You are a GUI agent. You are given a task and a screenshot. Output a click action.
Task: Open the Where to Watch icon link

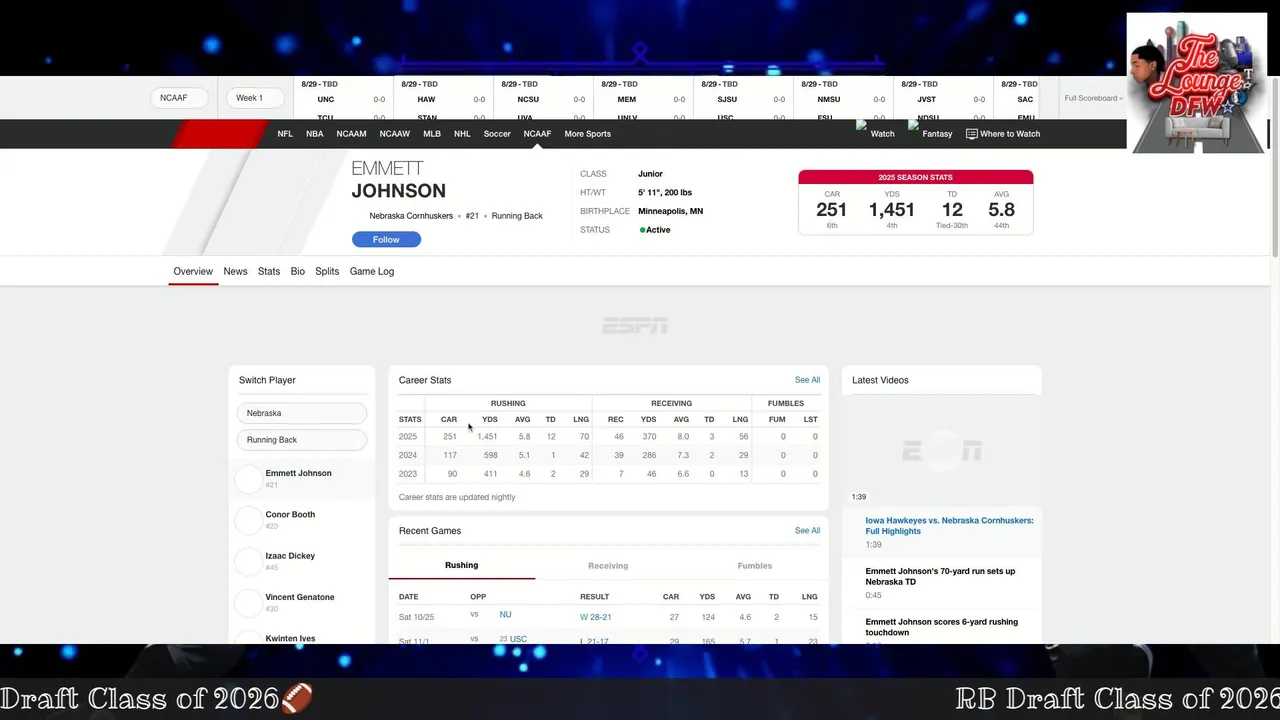tap(1003, 134)
